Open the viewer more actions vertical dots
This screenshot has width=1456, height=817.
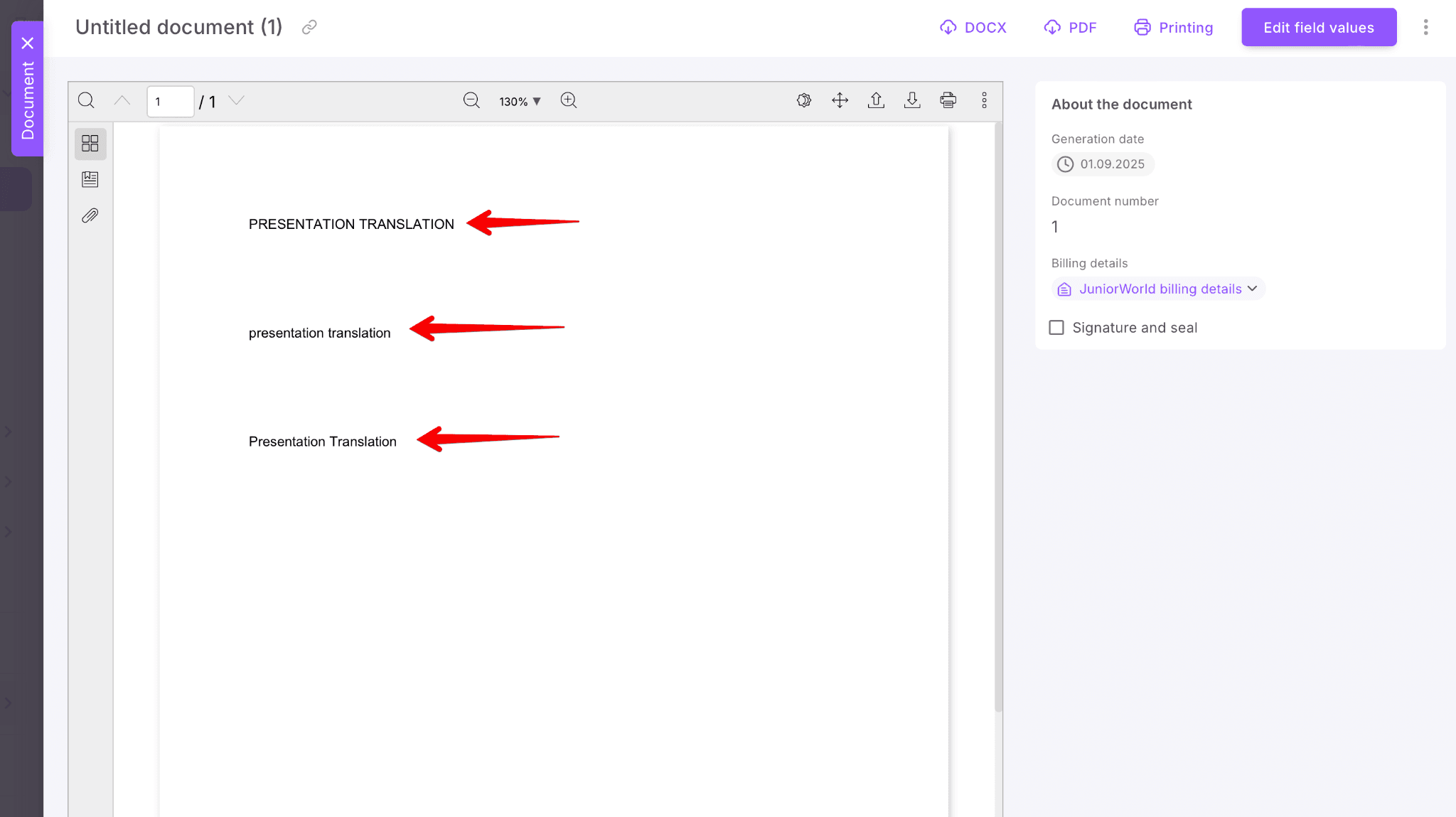coord(984,100)
